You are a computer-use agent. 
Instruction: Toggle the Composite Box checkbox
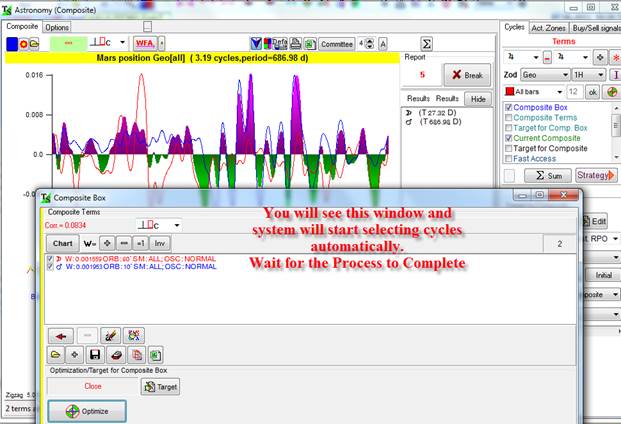coord(510,108)
